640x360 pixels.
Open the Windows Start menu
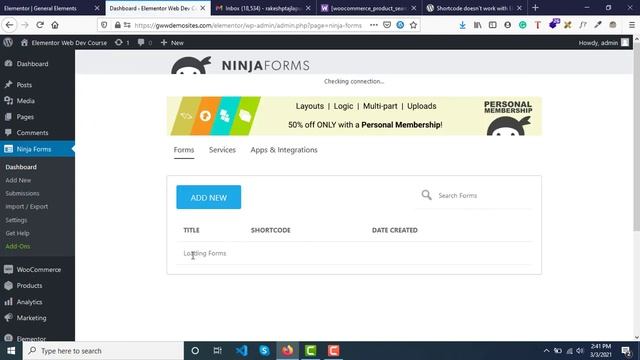11,351
